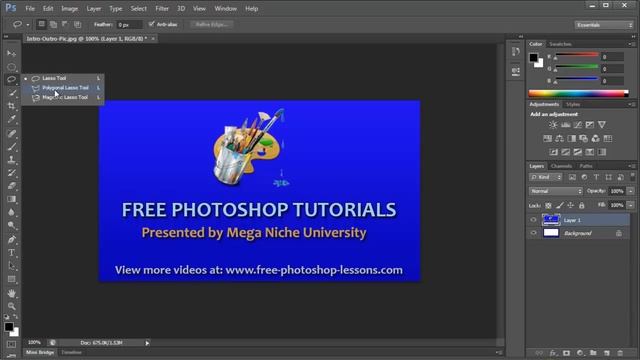This screenshot has width=640, height=360.
Task: Open the Opacity slider dropdown arrow
Action: [x=631, y=191]
